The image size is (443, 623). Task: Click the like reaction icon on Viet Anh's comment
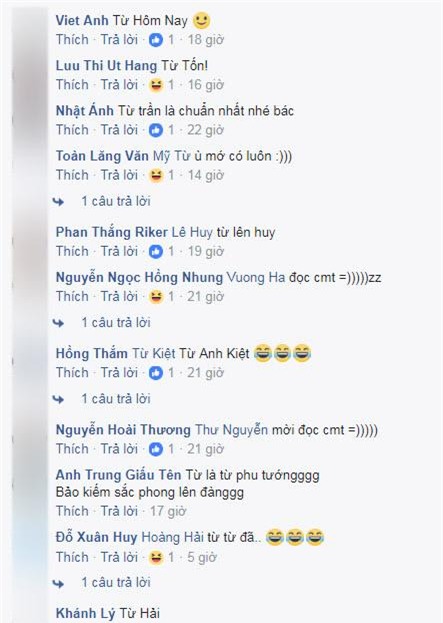[156, 39]
